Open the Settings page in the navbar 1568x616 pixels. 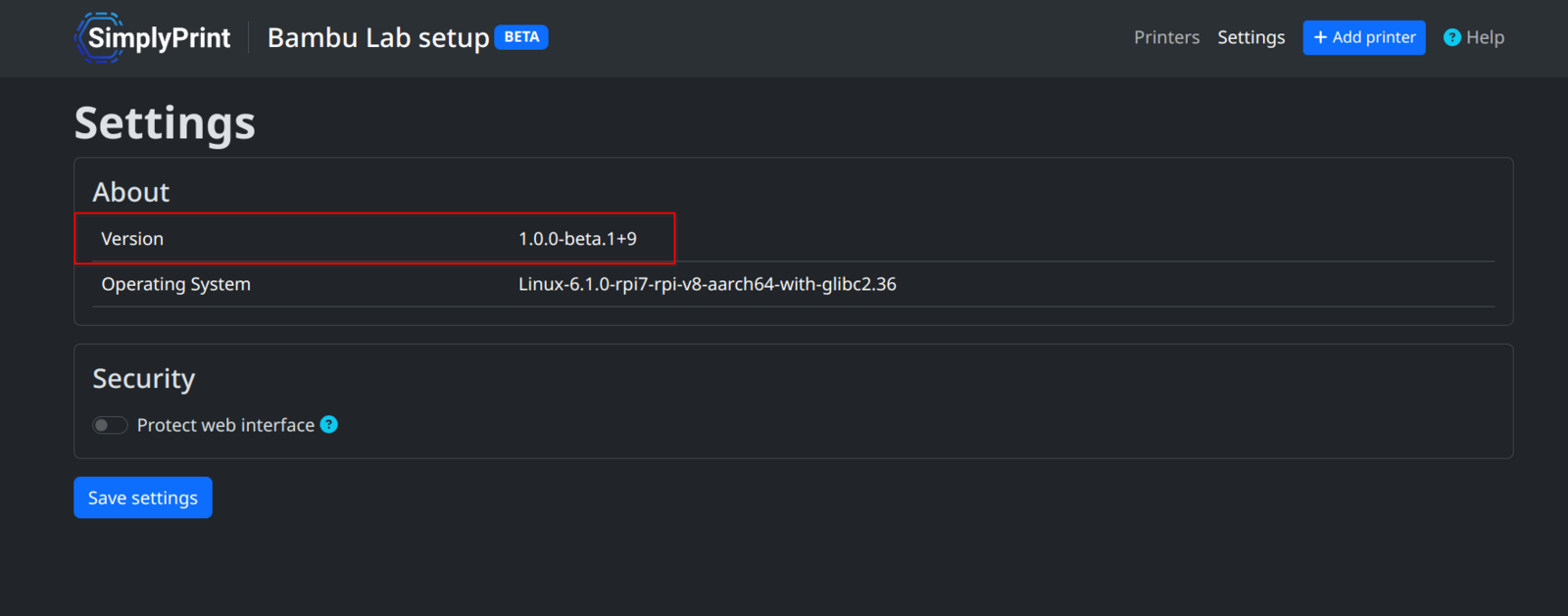(1250, 37)
